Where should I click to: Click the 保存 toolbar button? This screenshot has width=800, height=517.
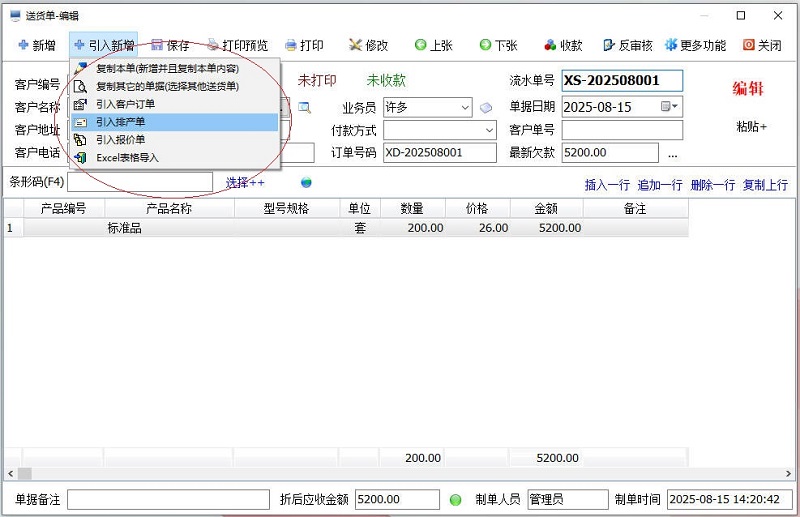pyautogui.click(x=170, y=45)
